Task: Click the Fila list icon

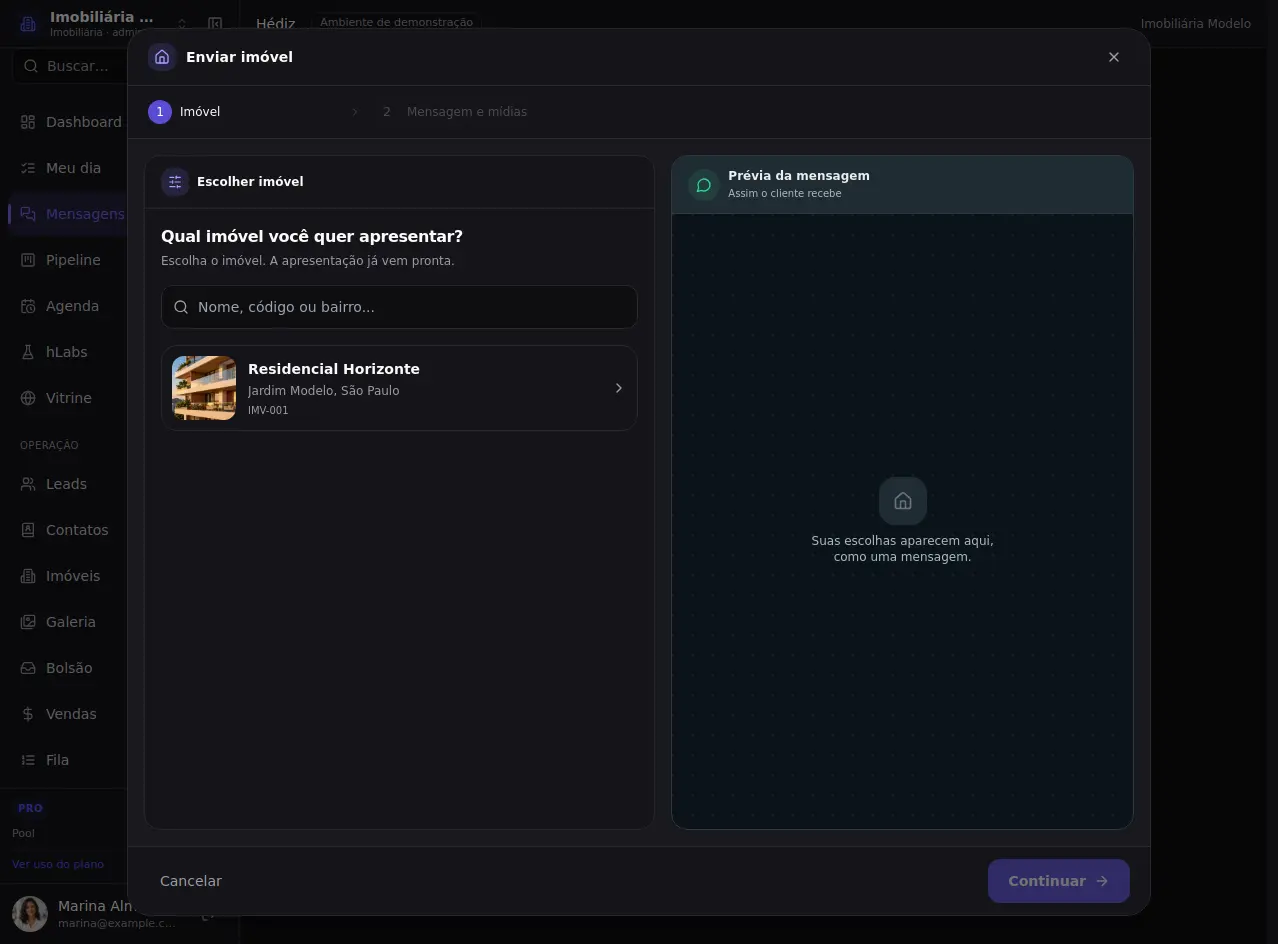Action: [x=28, y=760]
